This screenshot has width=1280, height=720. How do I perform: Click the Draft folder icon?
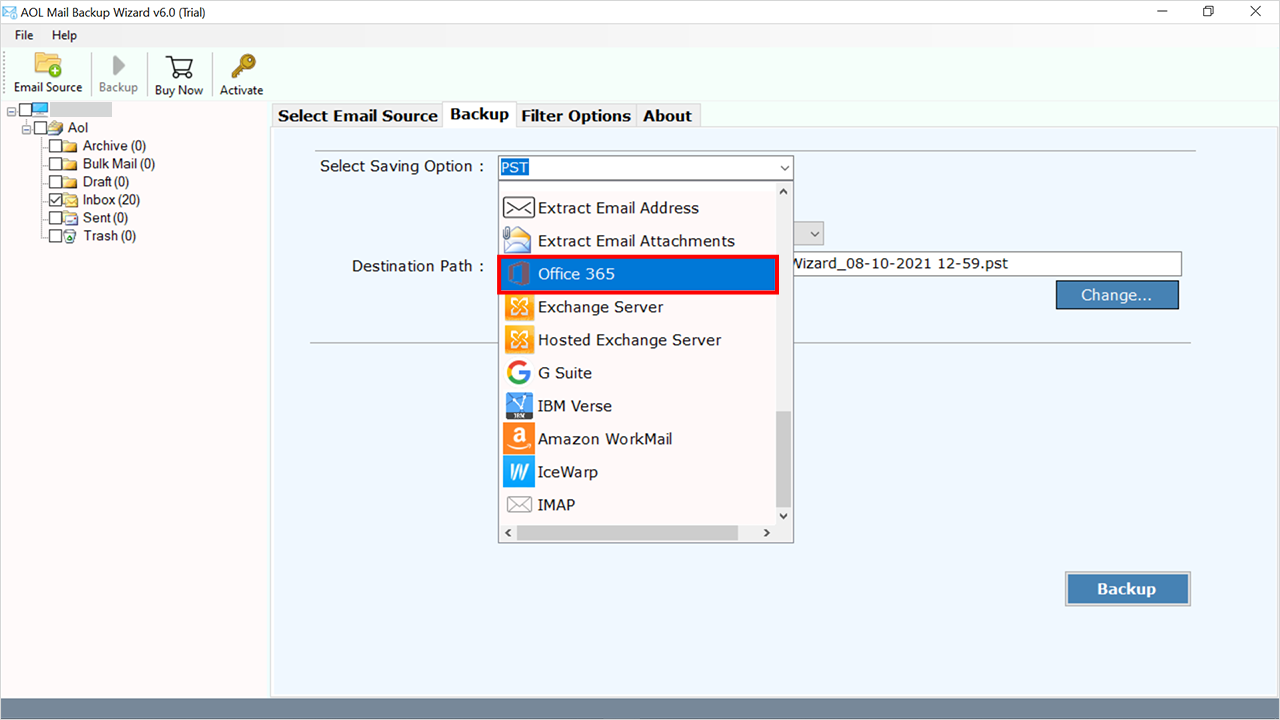tap(70, 182)
